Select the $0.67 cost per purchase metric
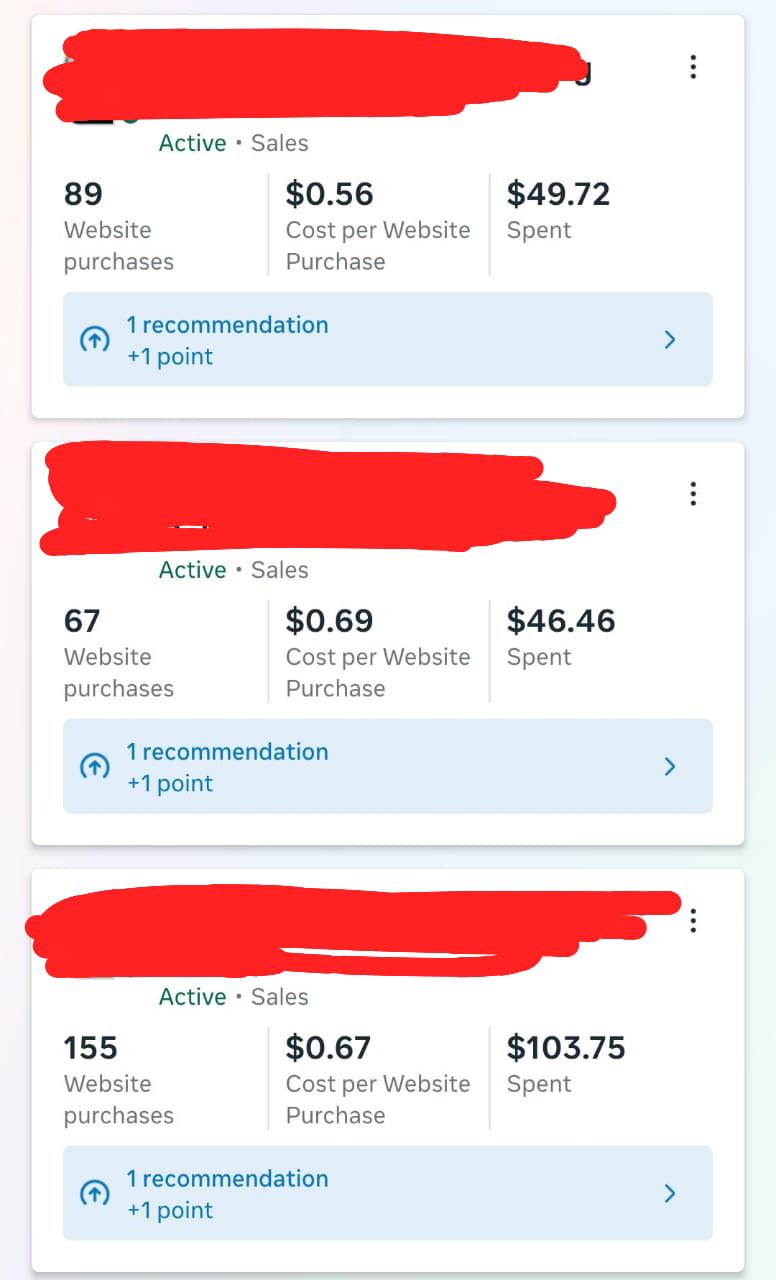Image resolution: width=776 pixels, height=1280 pixels. pyautogui.click(x=328, y=1048)
